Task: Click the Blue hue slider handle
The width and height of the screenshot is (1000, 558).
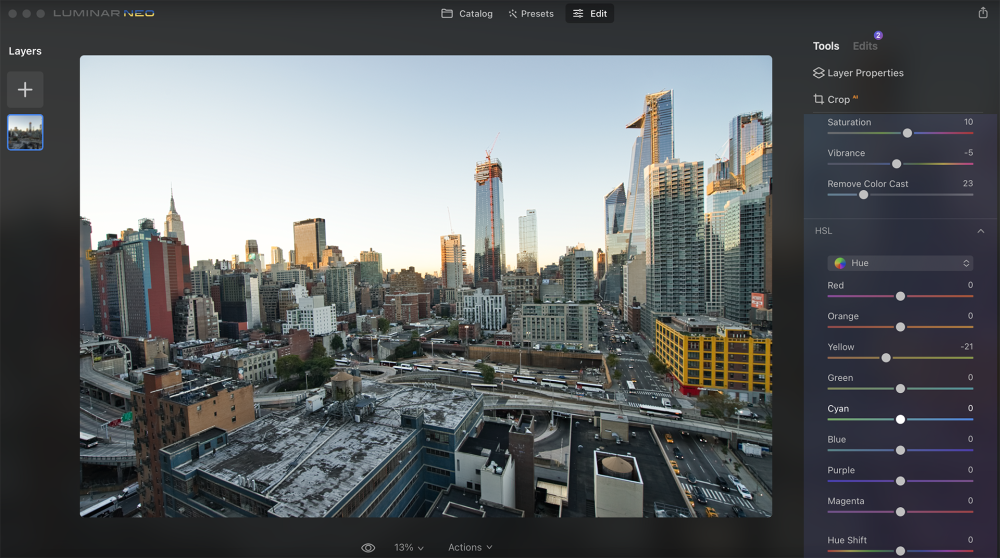Action: click(x=900, y=450)
